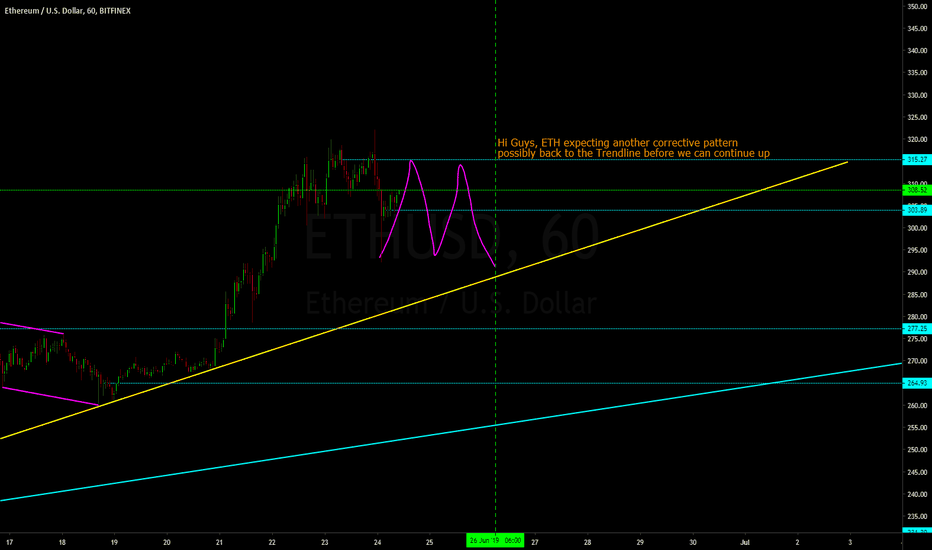This screenshot has width=932, height=550.
Task: Select the 277.25 price level label
Action: 917,328
